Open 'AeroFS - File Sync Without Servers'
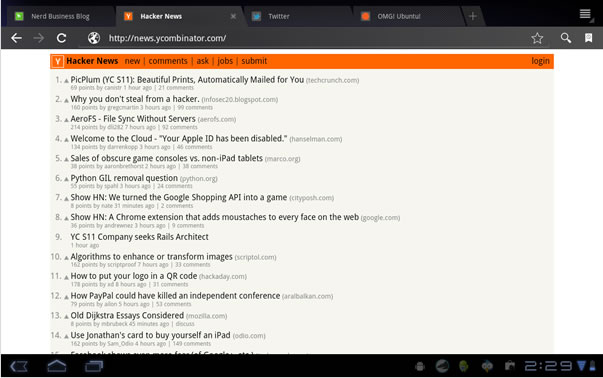The image size is (603, 378). pos(133,119)
